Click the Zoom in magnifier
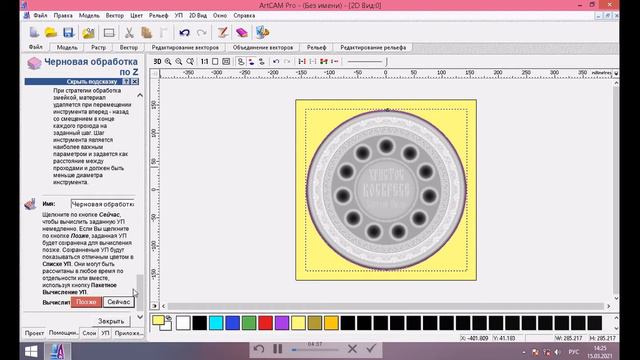 point(168,62)
